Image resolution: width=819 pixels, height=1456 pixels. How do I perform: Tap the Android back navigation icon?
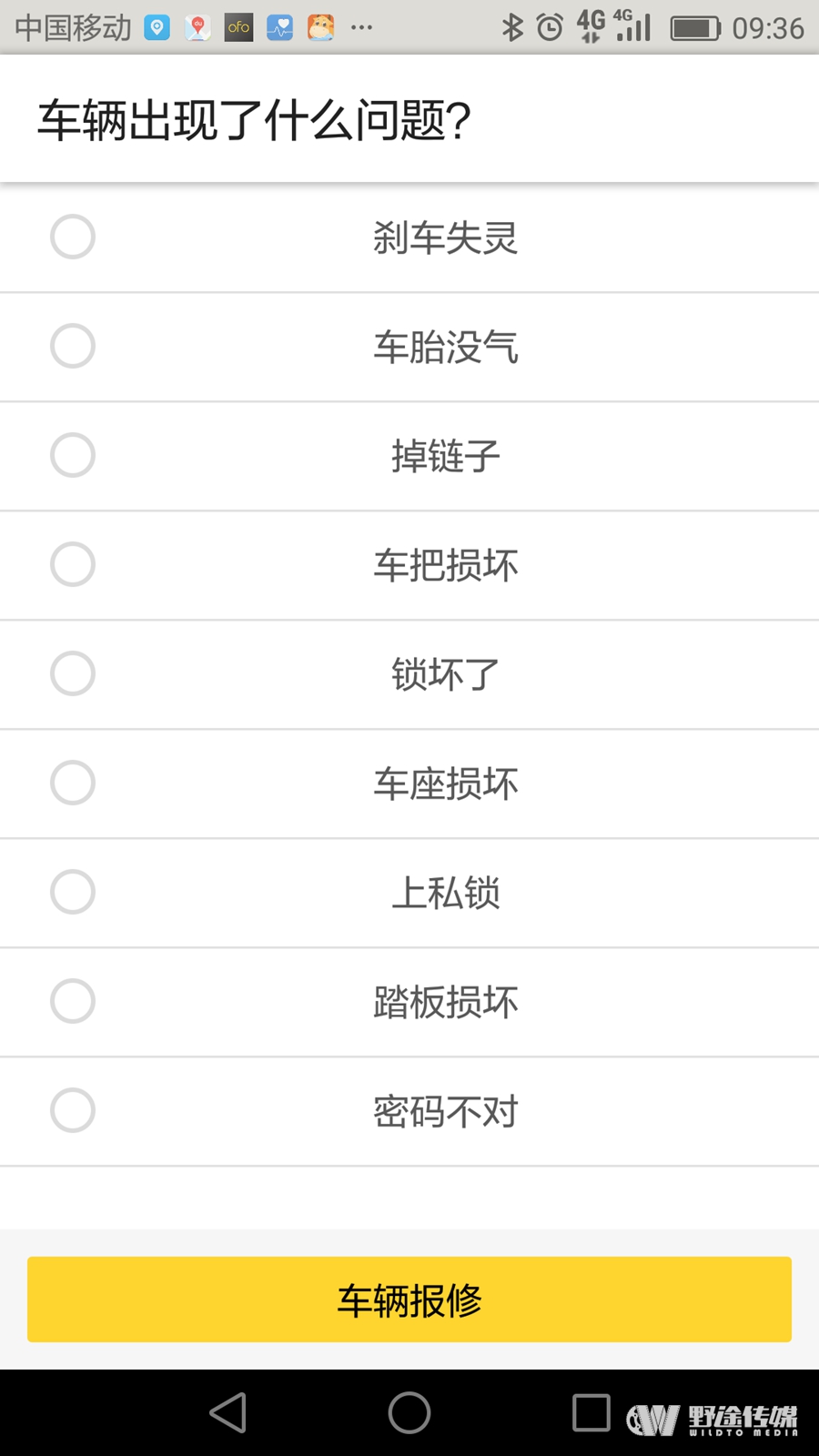click(228, 1412)
